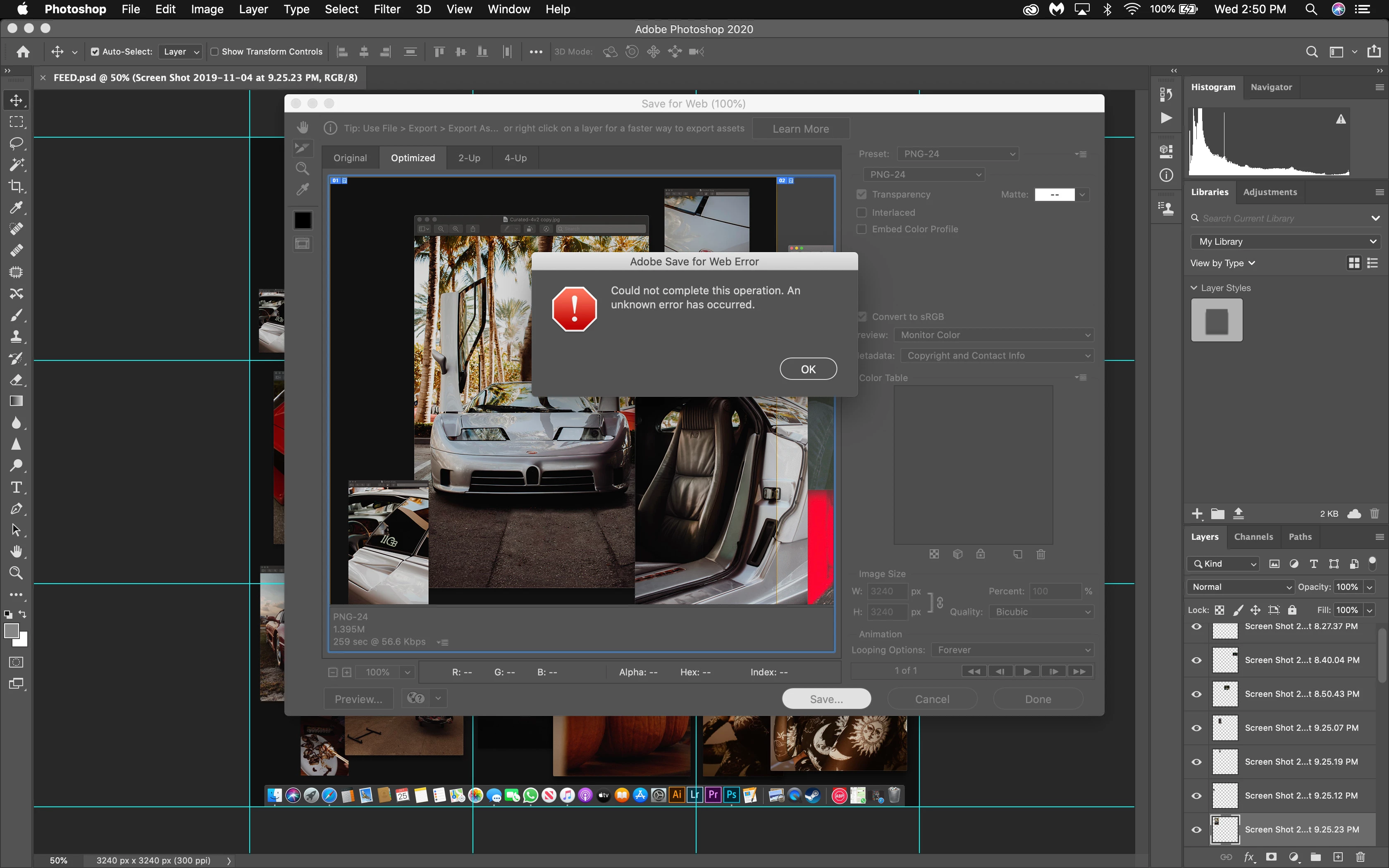Image resolution: width=1389 pixels, height=868 pixels.
Task: Collapse the Layer Styles section
Action: (1194, 288)
